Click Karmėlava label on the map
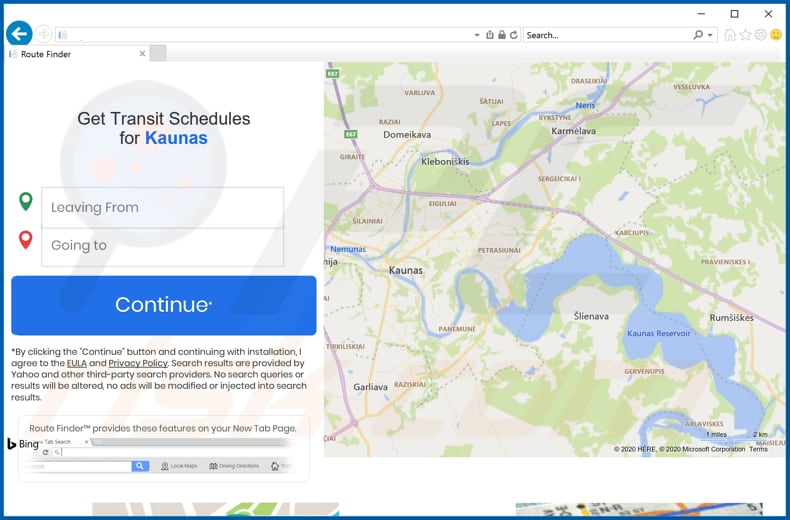 tap(573, 131)
